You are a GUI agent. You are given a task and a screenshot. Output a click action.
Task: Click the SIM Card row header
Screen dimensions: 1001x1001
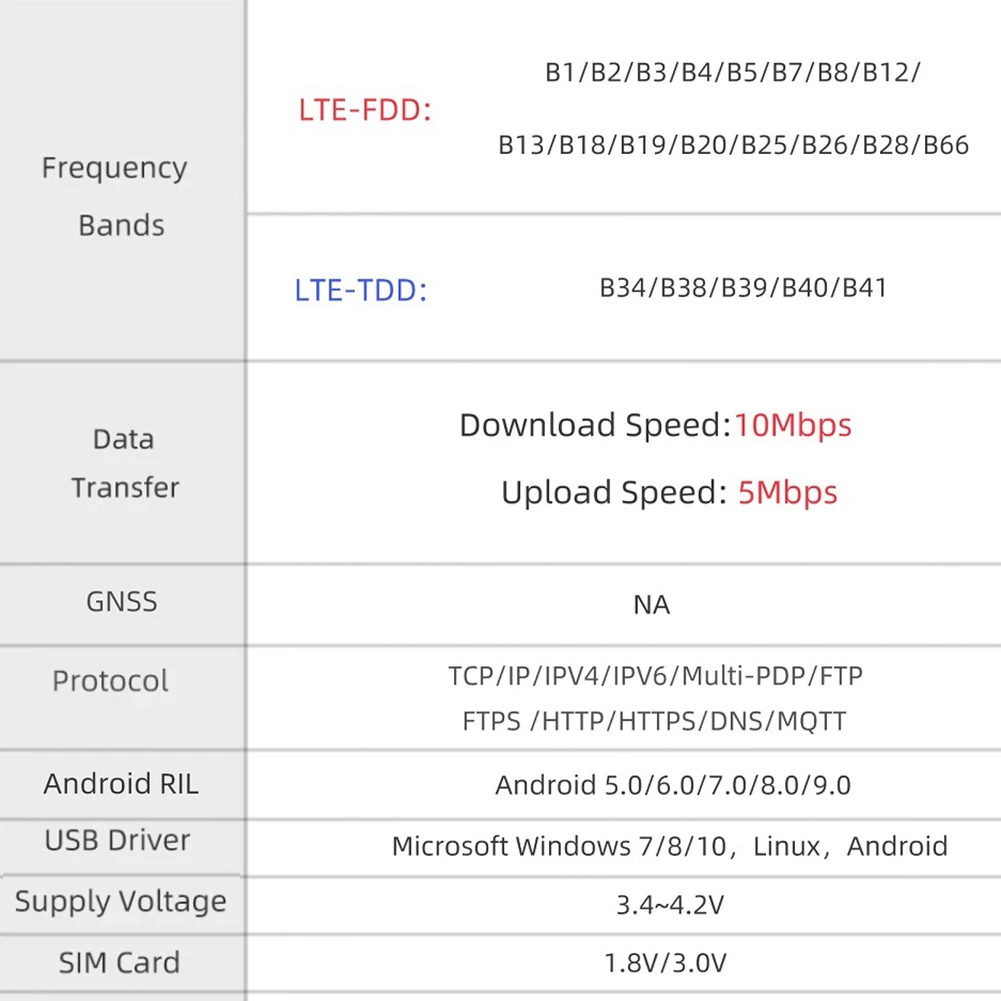(x=119, y=963)
